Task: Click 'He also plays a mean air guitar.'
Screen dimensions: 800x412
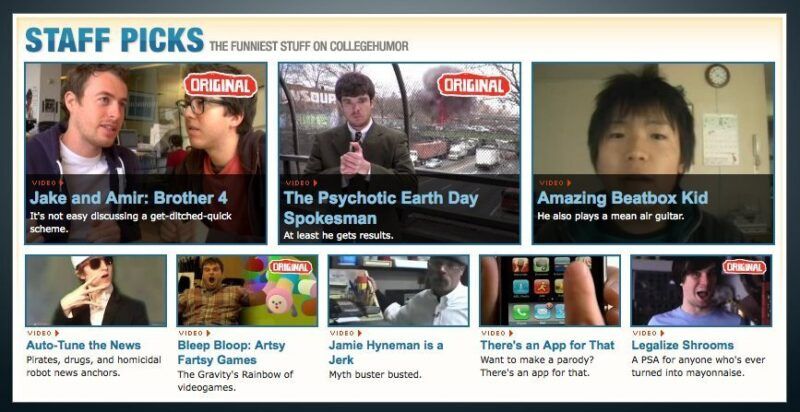Action: pyautogui.click(x=611, y=216)
